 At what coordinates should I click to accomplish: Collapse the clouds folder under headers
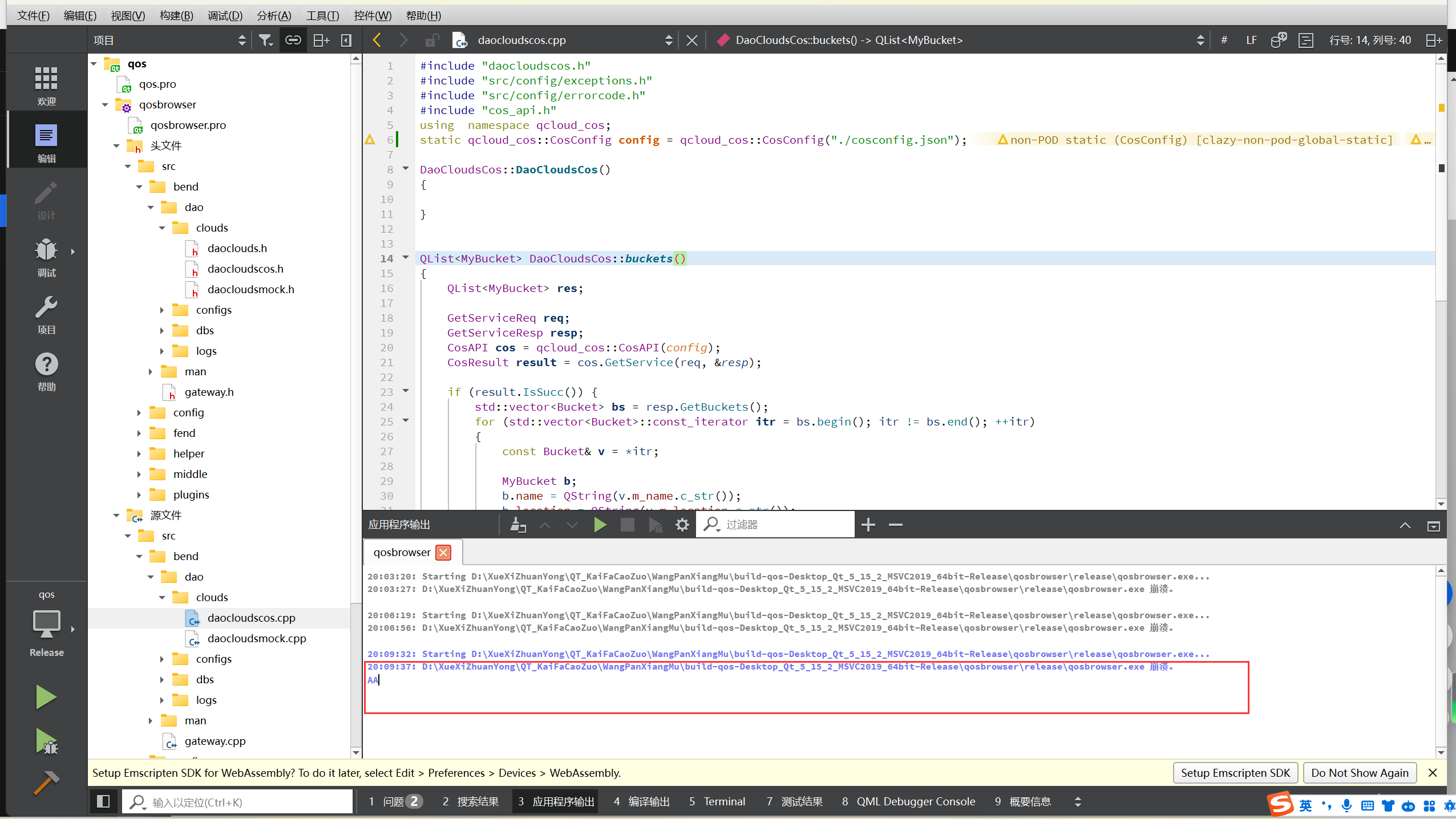pos(162,228)
